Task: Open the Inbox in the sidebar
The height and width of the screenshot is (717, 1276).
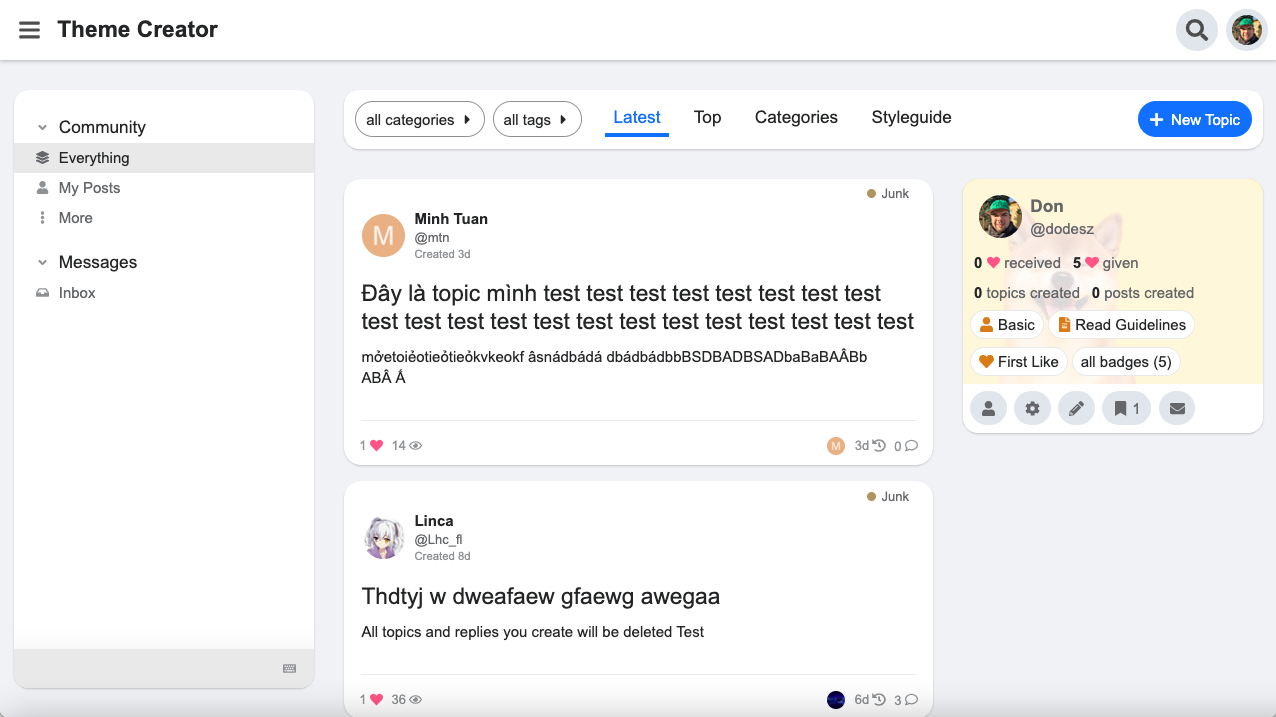Action: (77, 292)
